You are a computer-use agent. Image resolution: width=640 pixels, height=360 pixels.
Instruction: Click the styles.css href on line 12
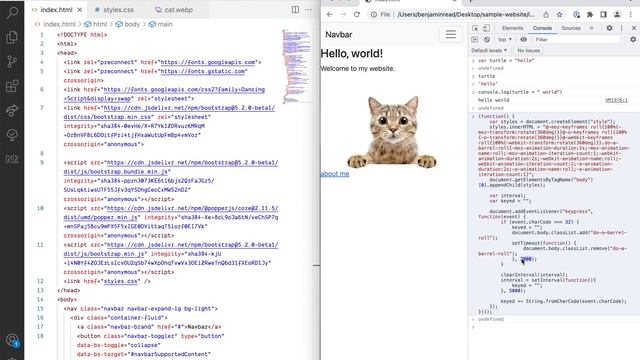click(120, 281)
